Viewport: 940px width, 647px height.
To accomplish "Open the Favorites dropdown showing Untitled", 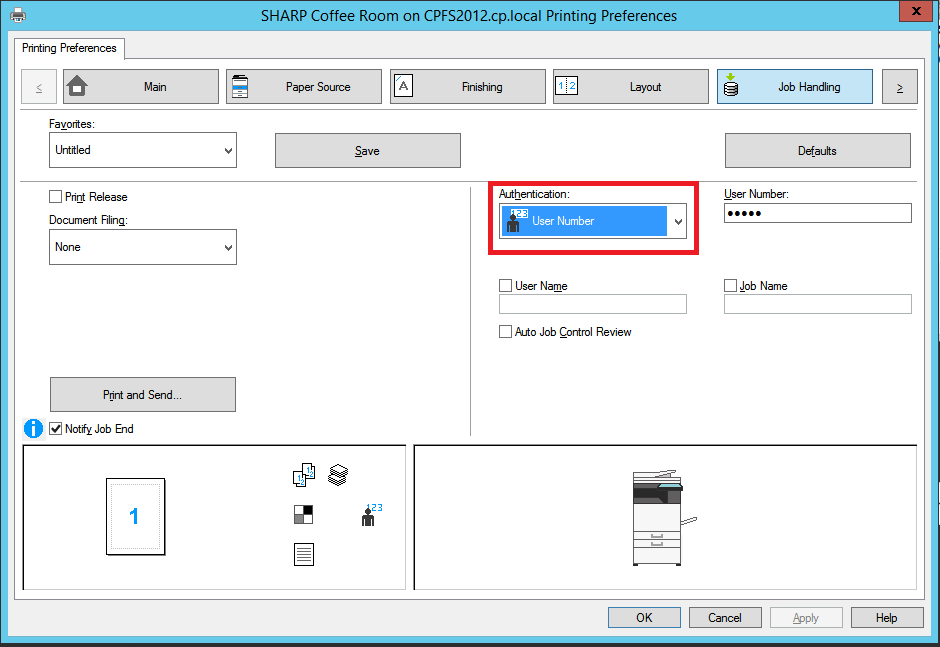I will (x=143, y=150).
